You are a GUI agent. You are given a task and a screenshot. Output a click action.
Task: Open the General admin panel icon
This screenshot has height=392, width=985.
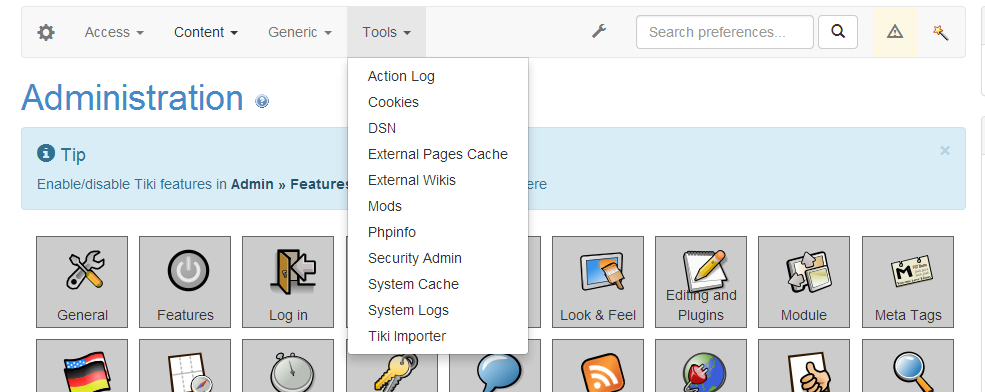[82, 281]
